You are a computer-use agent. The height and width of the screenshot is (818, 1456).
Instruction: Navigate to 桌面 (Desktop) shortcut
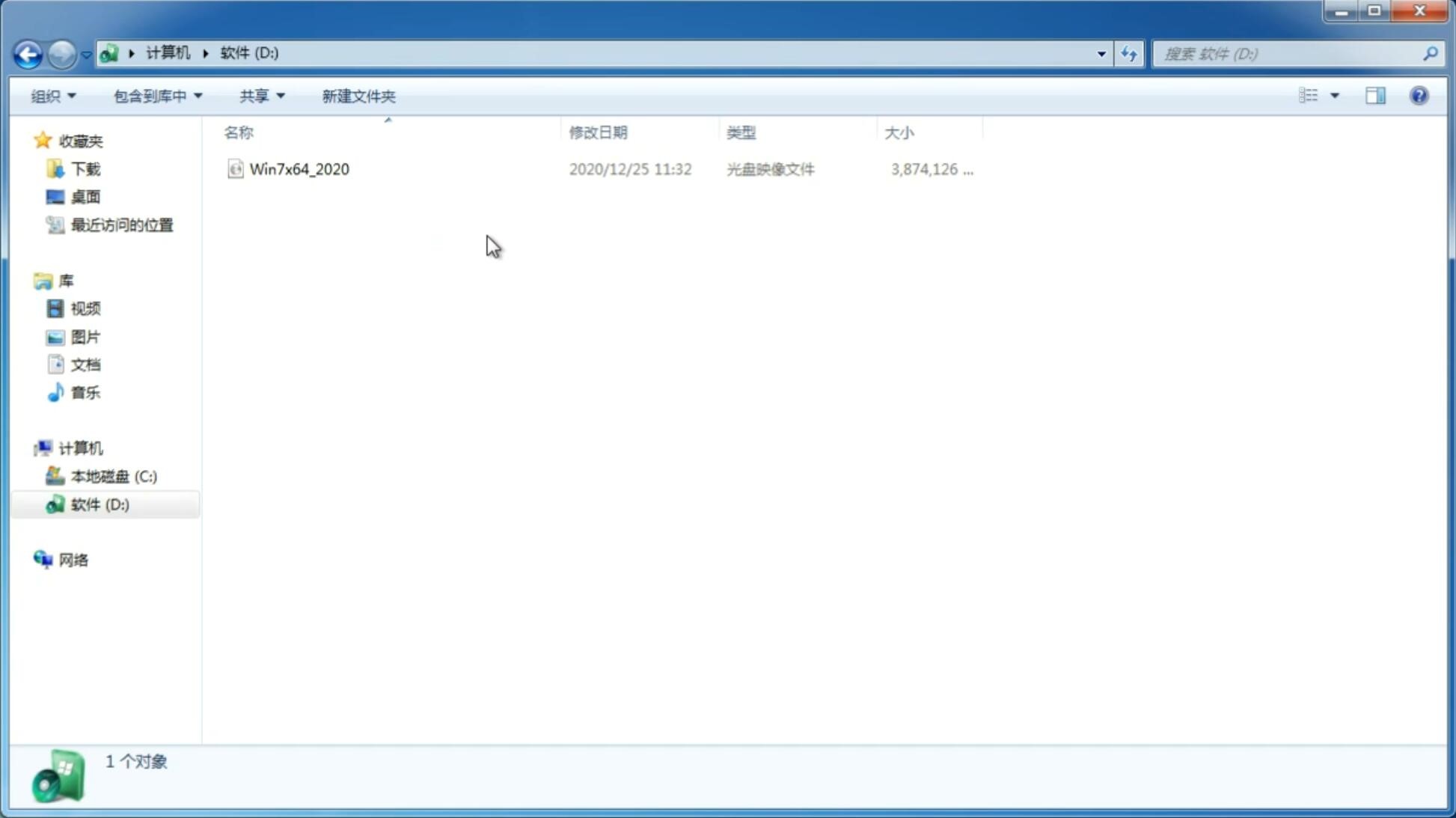(85, 196)
